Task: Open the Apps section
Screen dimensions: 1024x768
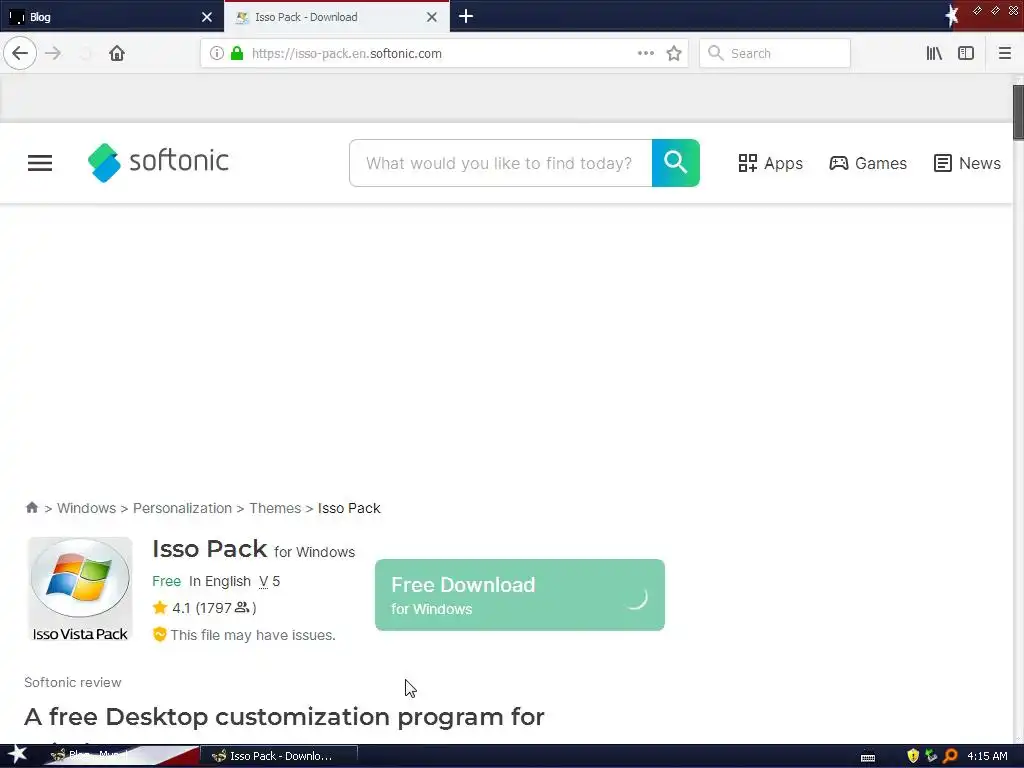Action: 770,163
